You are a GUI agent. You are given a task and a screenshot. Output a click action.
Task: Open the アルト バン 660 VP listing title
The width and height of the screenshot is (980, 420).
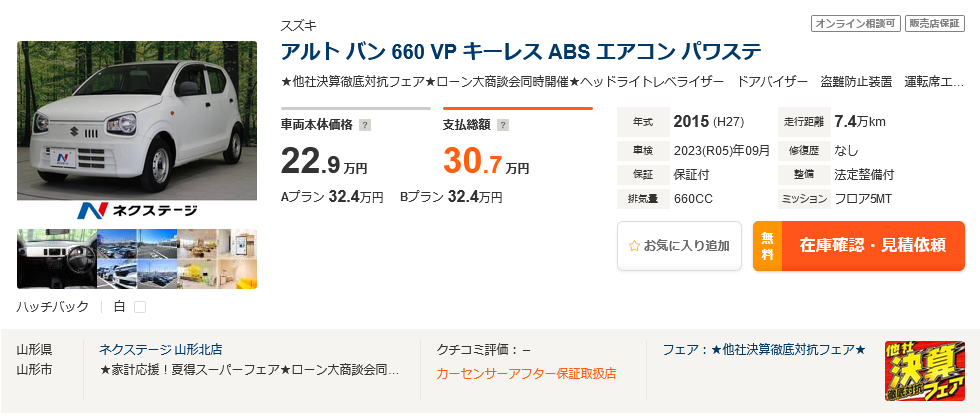[520, 51]
